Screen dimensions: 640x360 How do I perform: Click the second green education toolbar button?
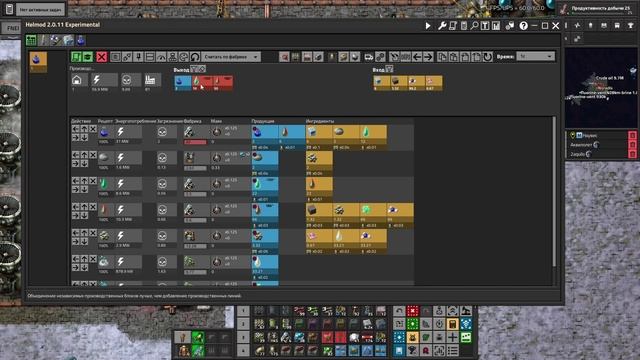(x=87, y=57)
